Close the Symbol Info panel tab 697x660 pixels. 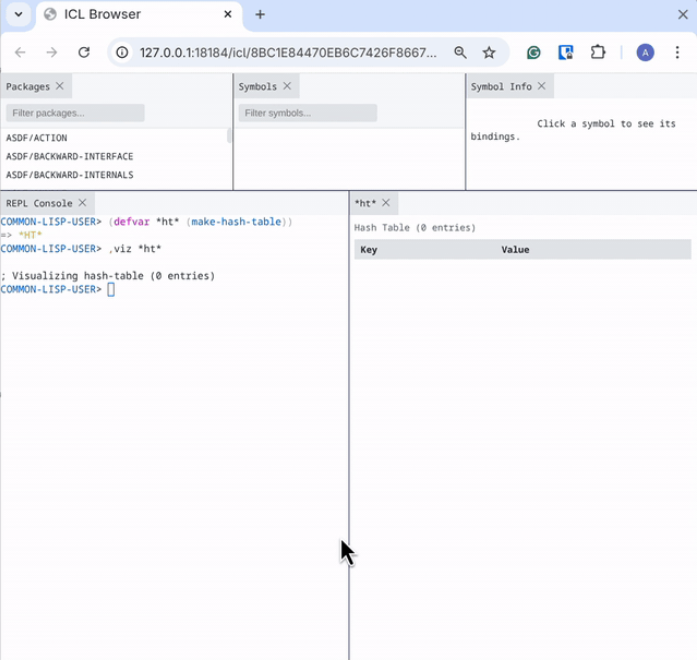(x=542, y=86)
